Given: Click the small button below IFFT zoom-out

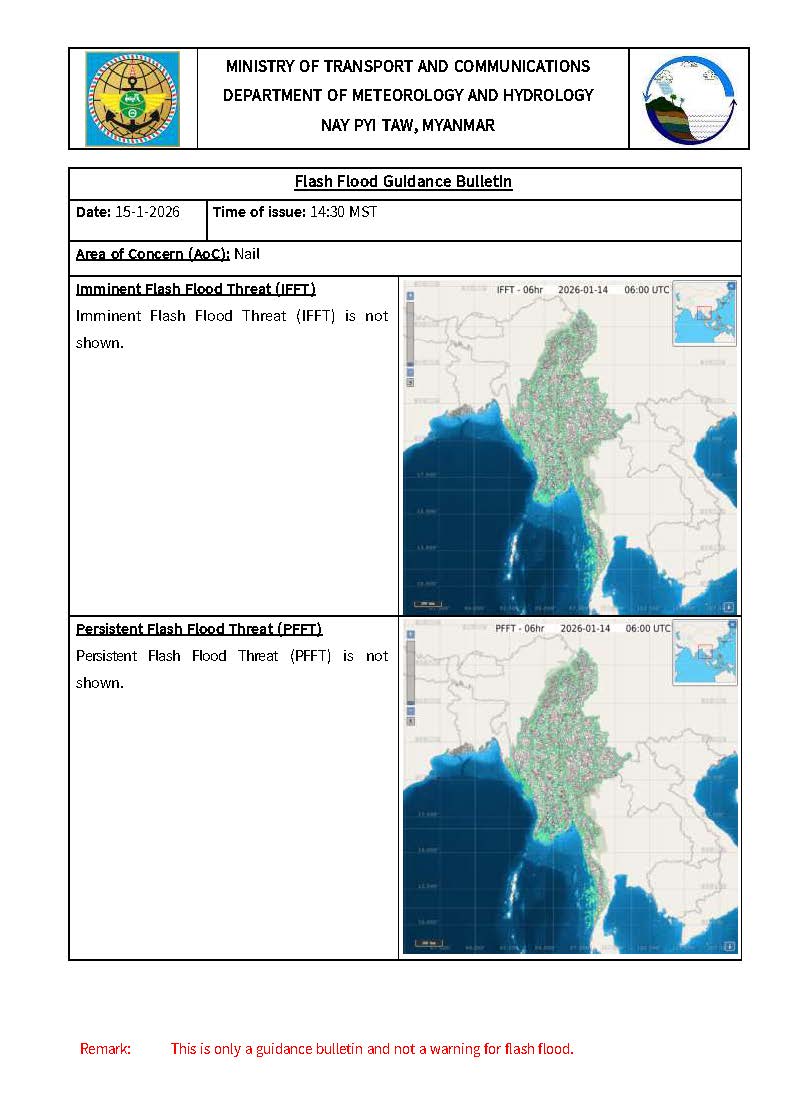Looking at the screenshot, I should (410, 382).
